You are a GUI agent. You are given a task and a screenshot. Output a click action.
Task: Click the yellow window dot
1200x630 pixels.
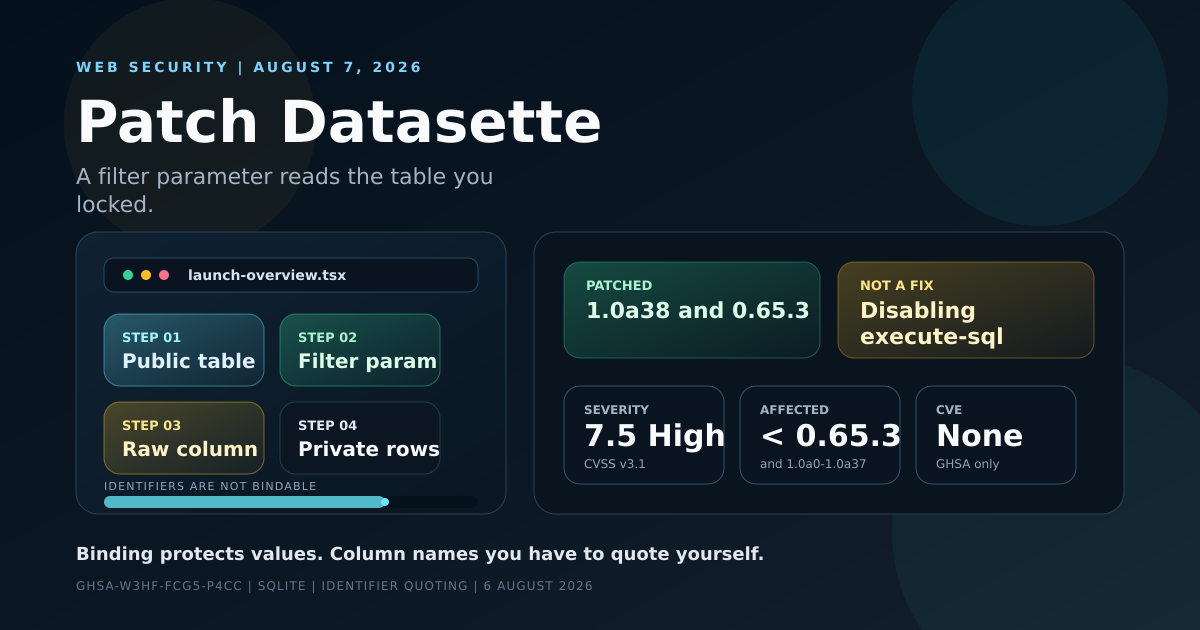(x=146, y=275)
